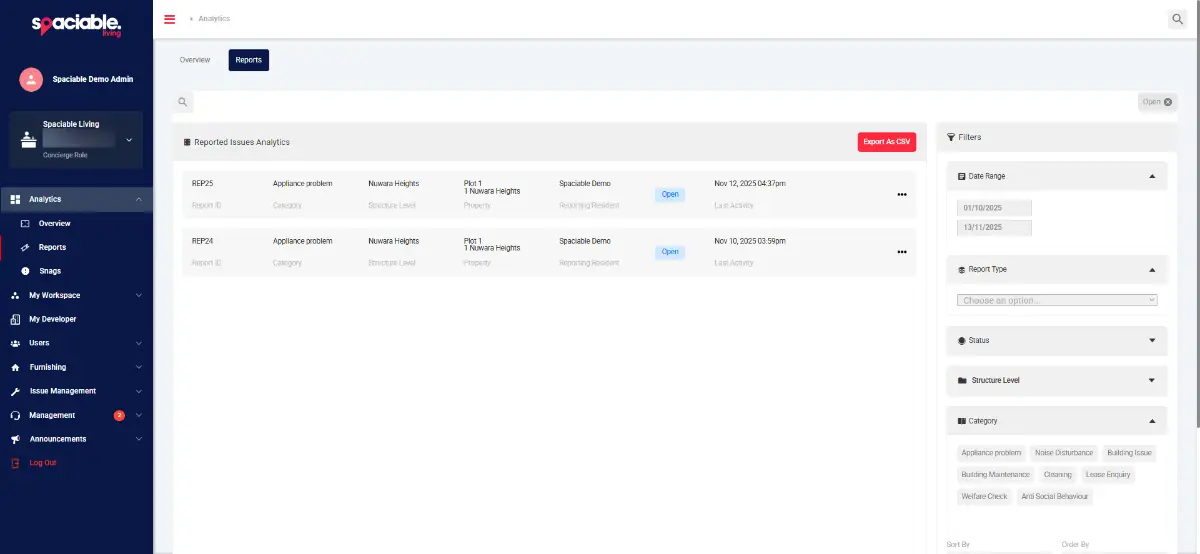
Task: Open the My Developer menu item
Action: point(53,319)
